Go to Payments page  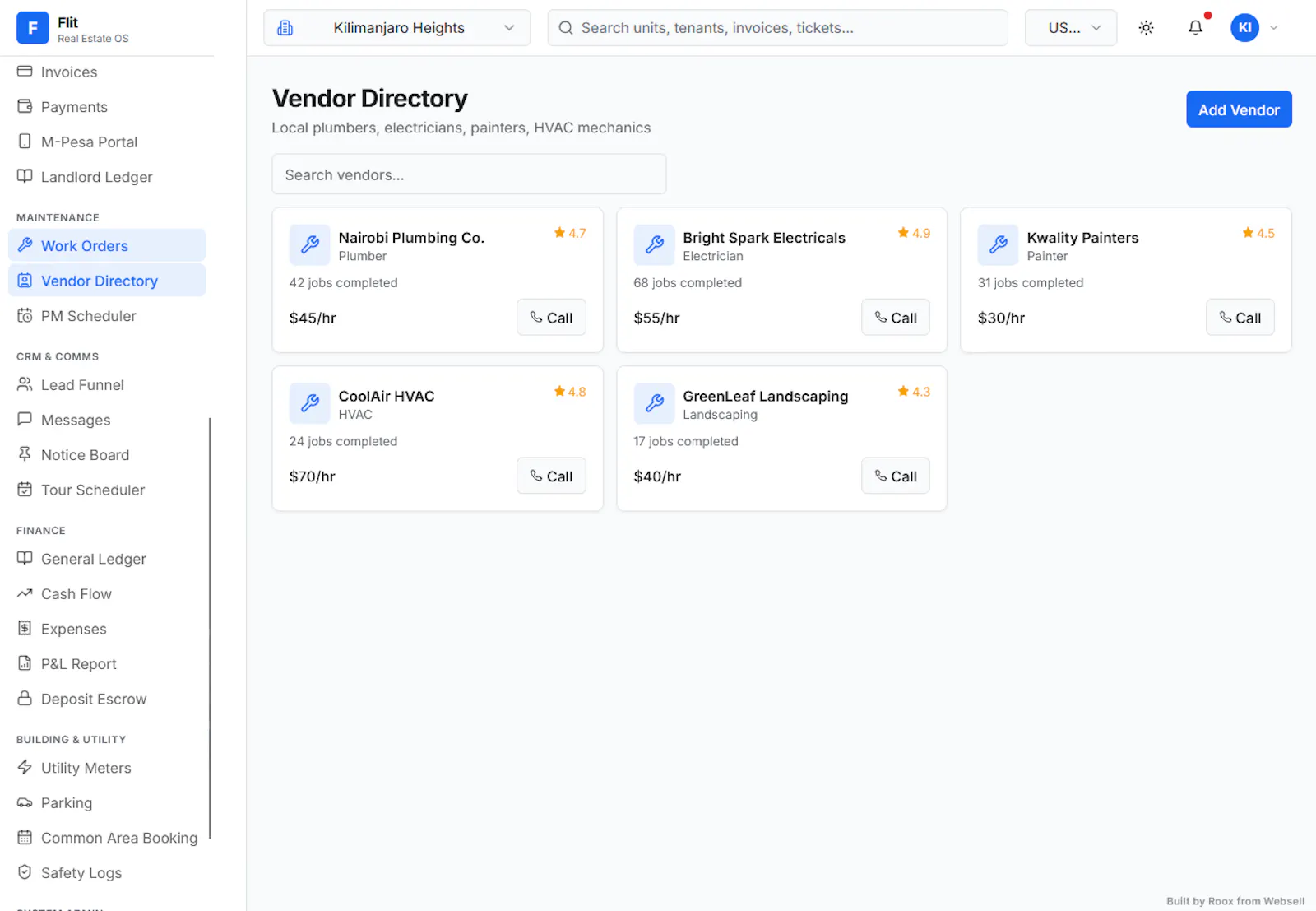107,107
